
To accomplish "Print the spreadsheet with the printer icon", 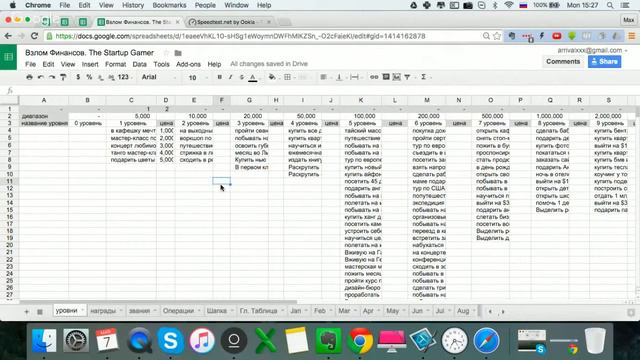I will click(x=29, y=77).
